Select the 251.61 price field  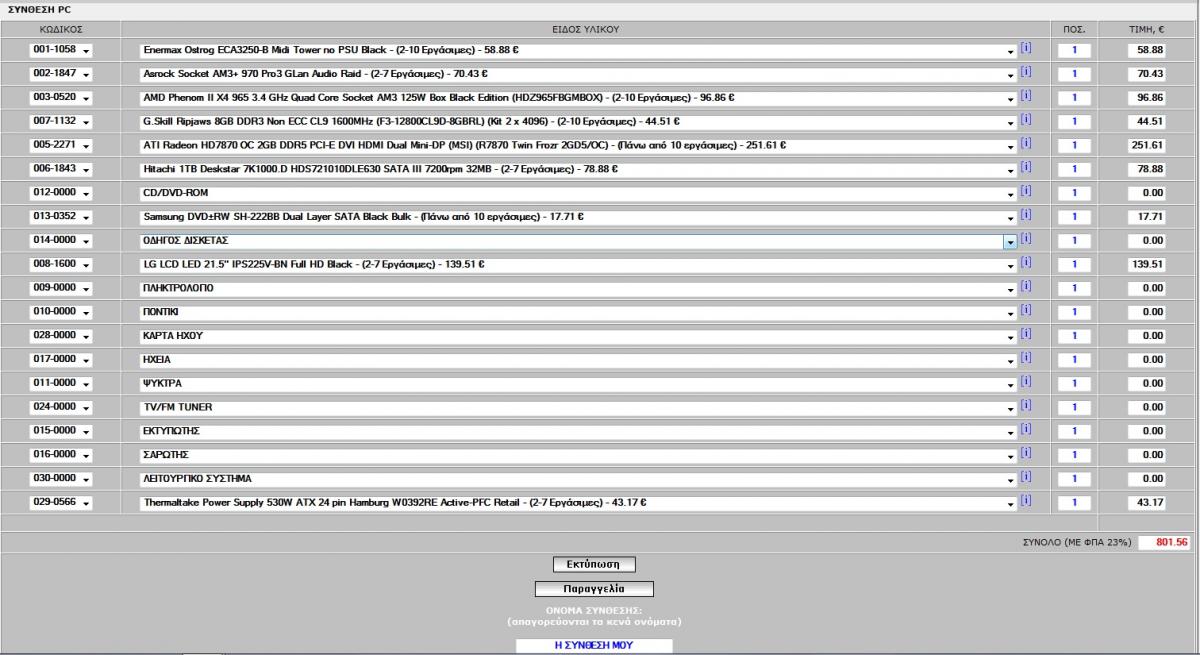click(x=1146, y=145)
